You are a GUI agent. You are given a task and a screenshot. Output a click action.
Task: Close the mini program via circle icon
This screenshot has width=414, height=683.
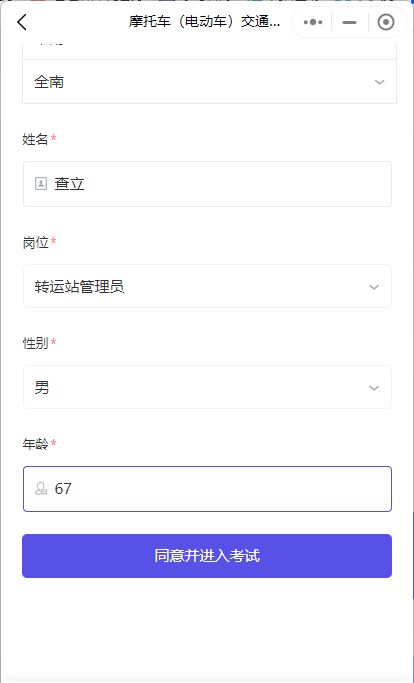click(x=386, y=22)
